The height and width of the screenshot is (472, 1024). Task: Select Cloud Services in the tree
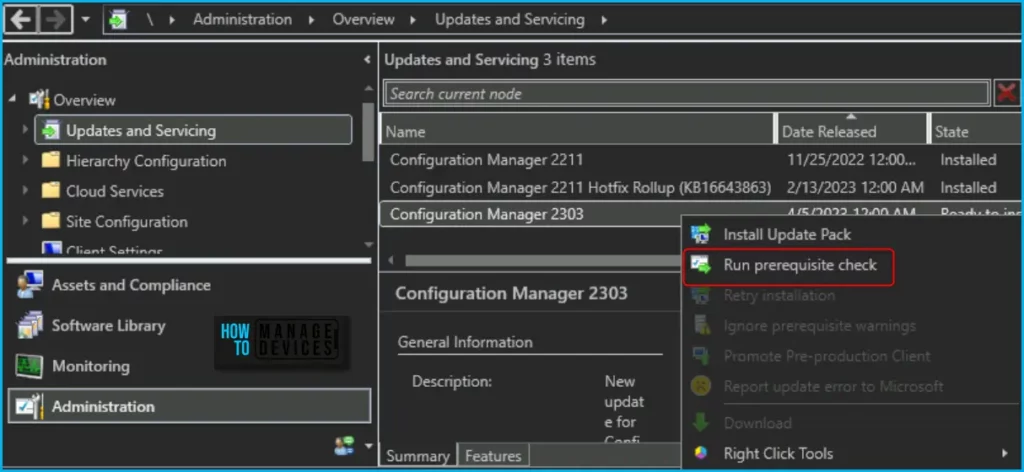(114, 191)
